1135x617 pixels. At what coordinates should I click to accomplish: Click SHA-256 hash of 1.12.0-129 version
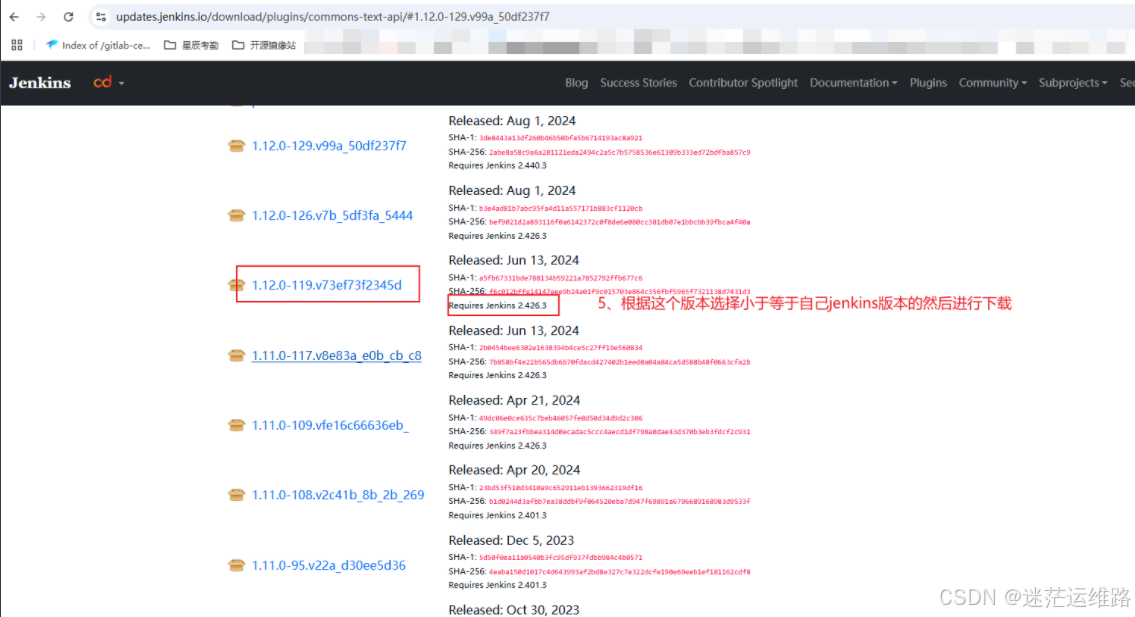(620, 152)
